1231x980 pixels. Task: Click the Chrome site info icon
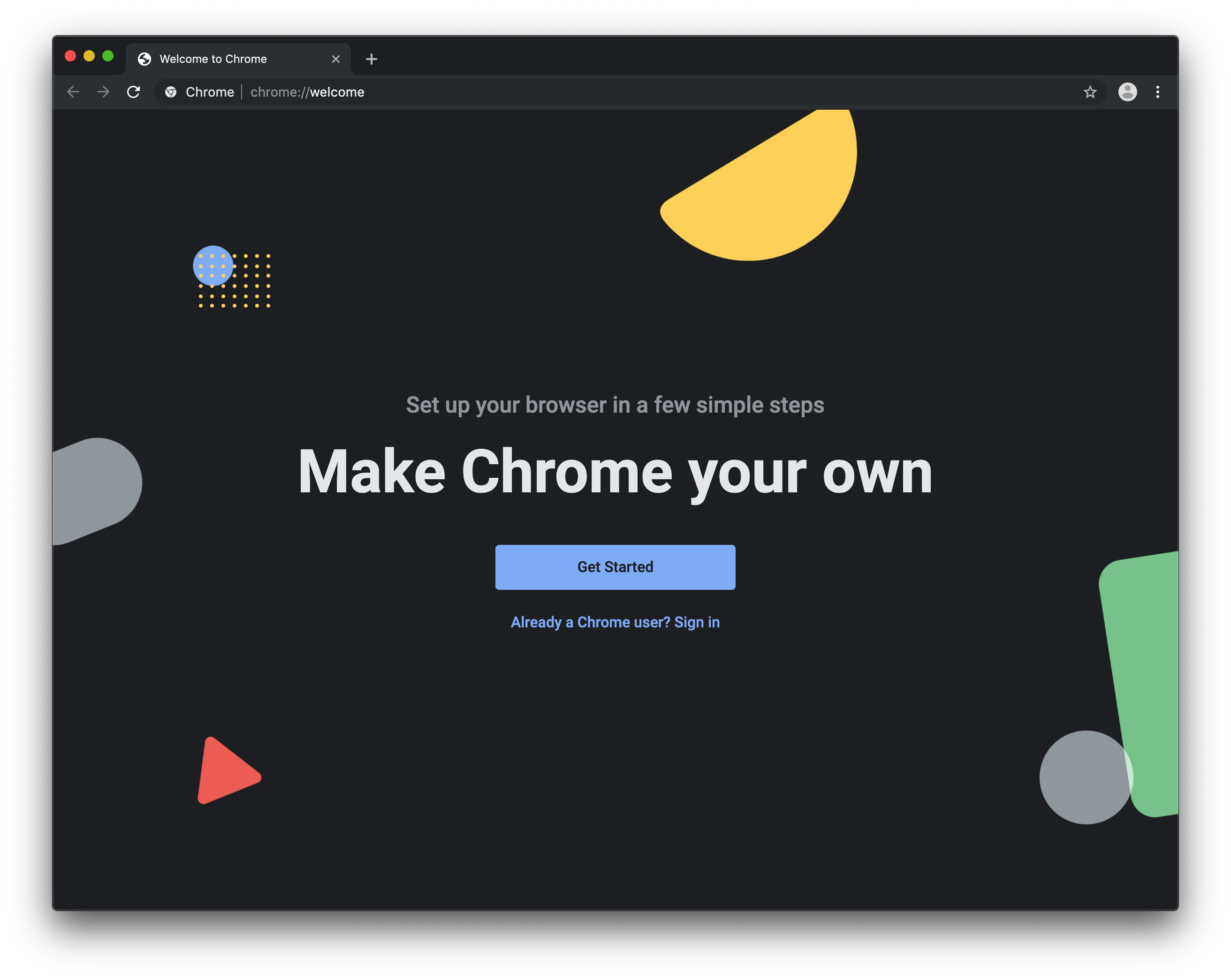coord(171,92)
